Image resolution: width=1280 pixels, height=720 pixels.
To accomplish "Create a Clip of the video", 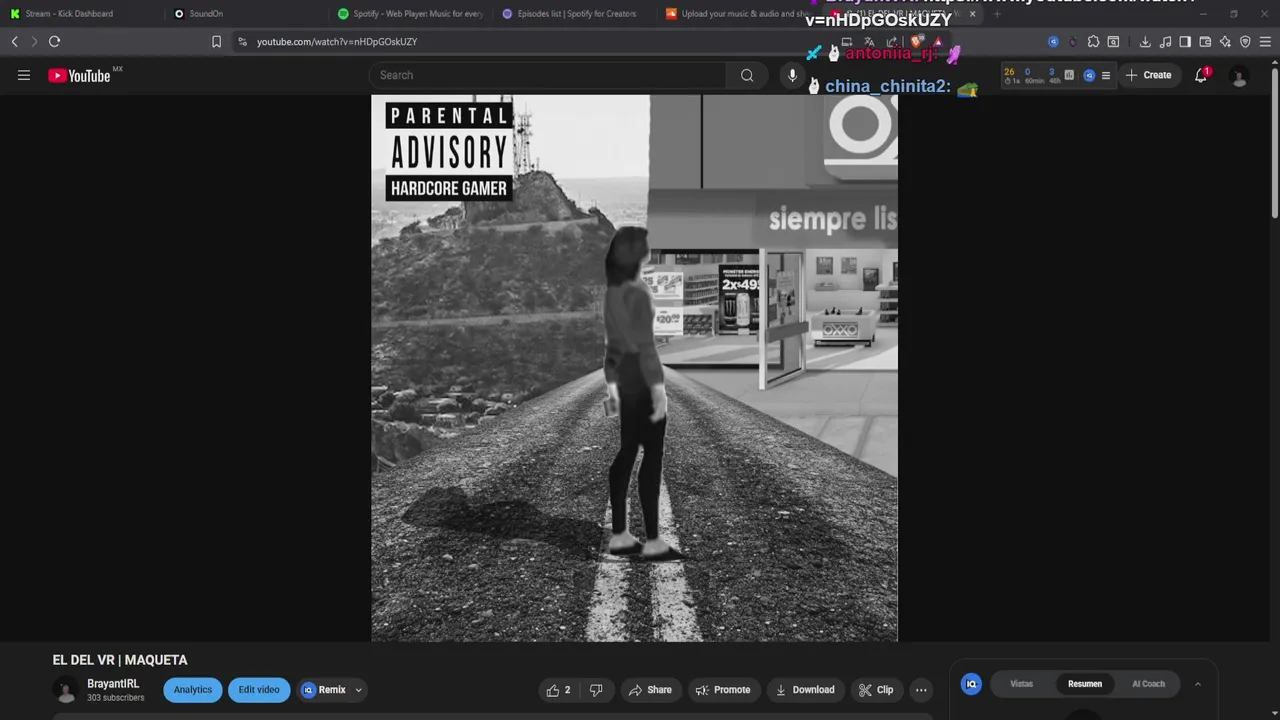I will tap(875, 690).
